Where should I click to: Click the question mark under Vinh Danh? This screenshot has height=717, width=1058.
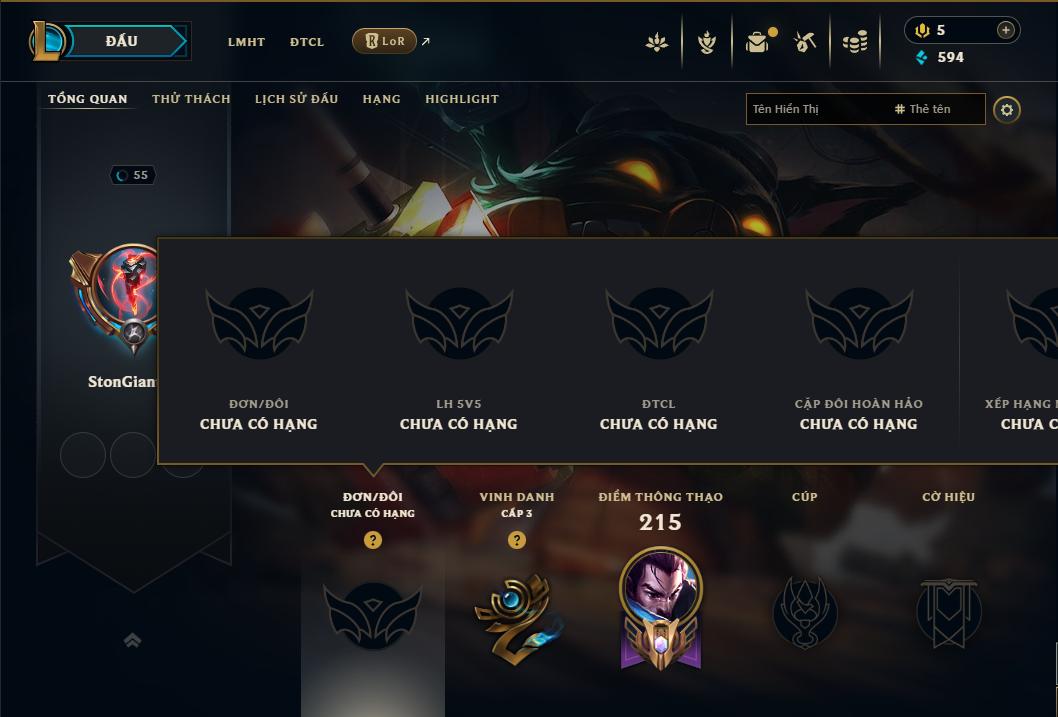[x=517, y=540]
